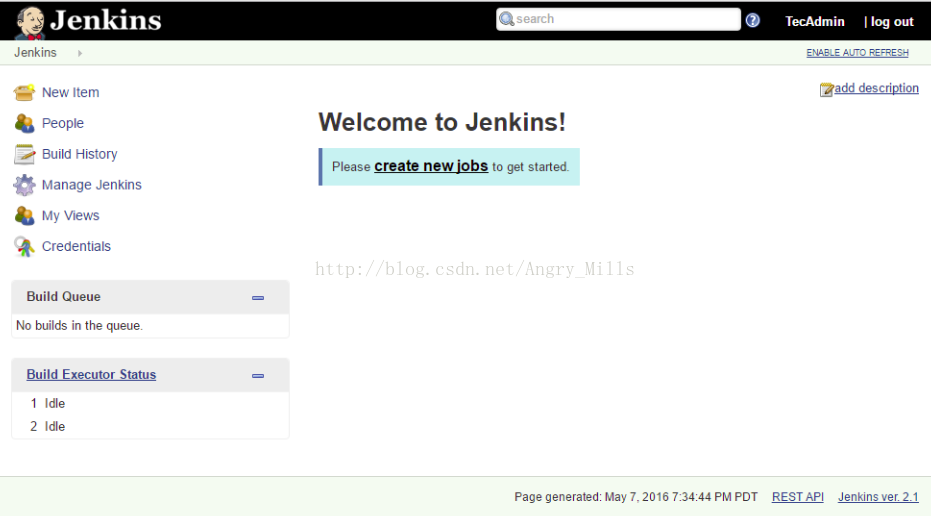Screen dimensions: 931x516
Task: Click the page generated timestamp text
Action: pyautogui.click(x=636, y=496)
